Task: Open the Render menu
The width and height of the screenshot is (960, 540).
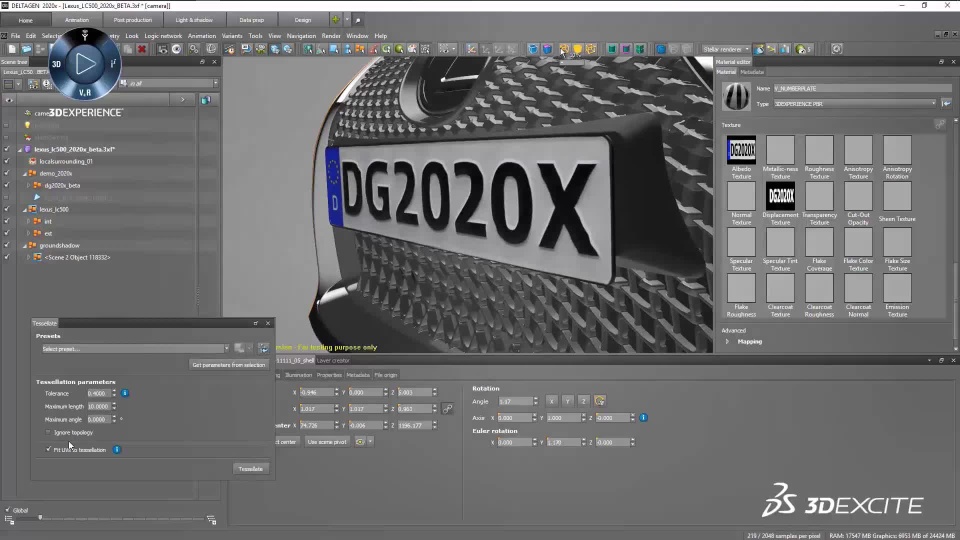Action: pos(331,36)
